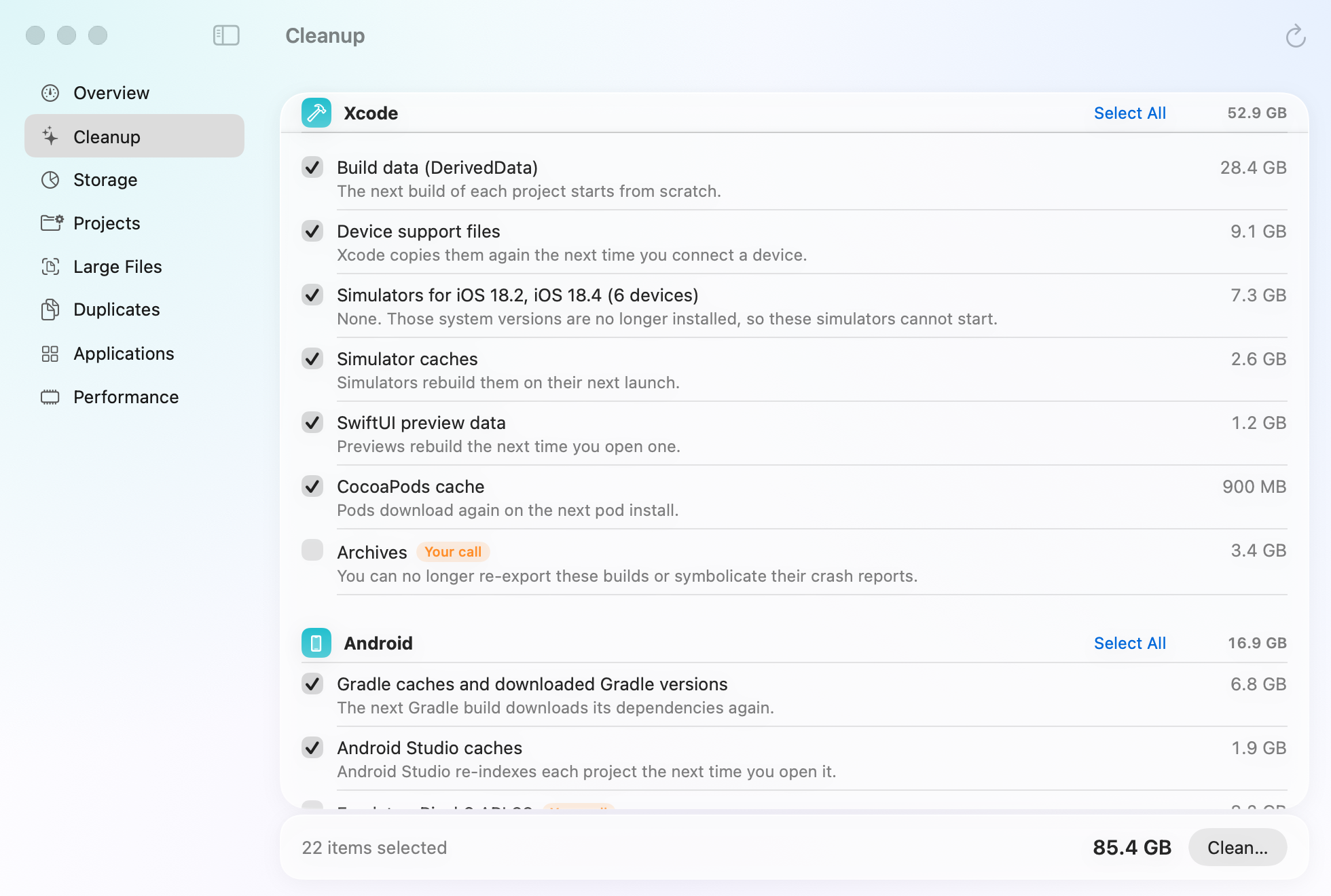1331x896 pixels.
Task: Click the Duplicates documents icon
Action: click(50, 310)
